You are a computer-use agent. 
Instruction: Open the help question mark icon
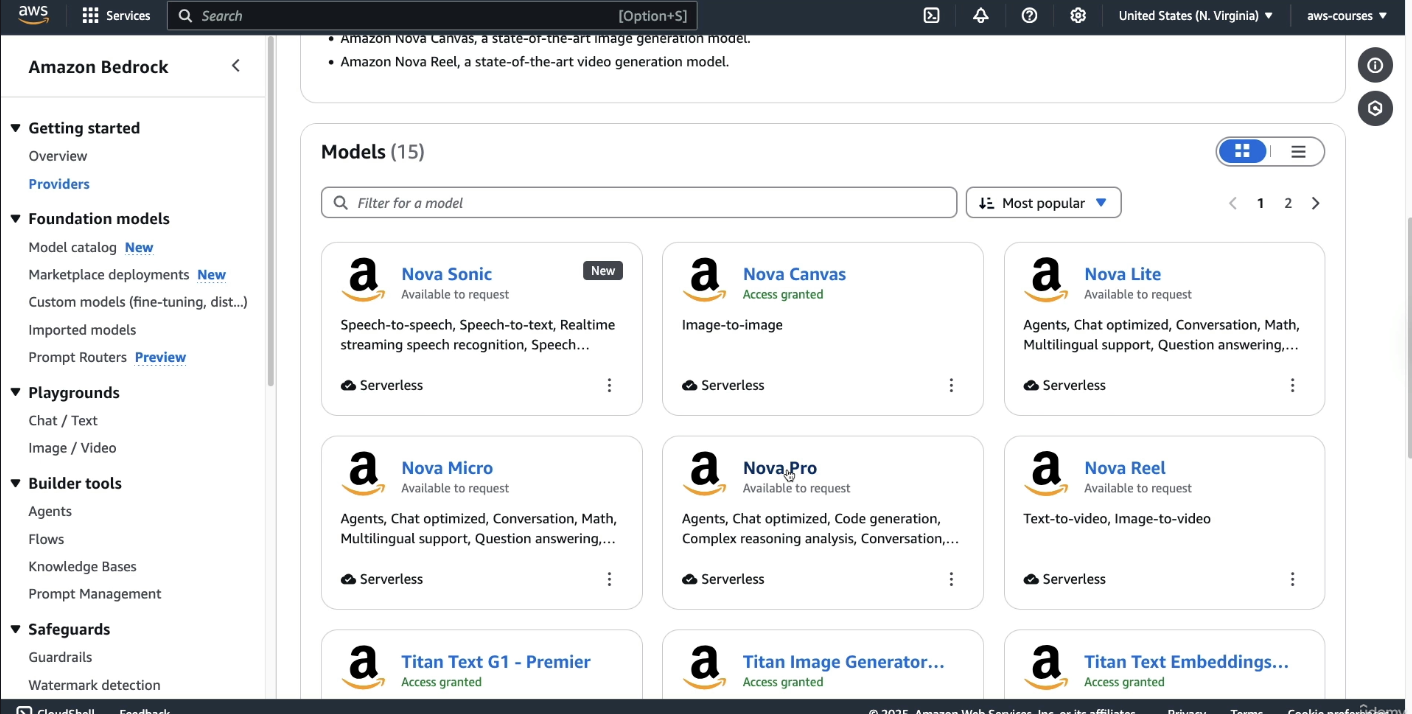point(1029,16)
